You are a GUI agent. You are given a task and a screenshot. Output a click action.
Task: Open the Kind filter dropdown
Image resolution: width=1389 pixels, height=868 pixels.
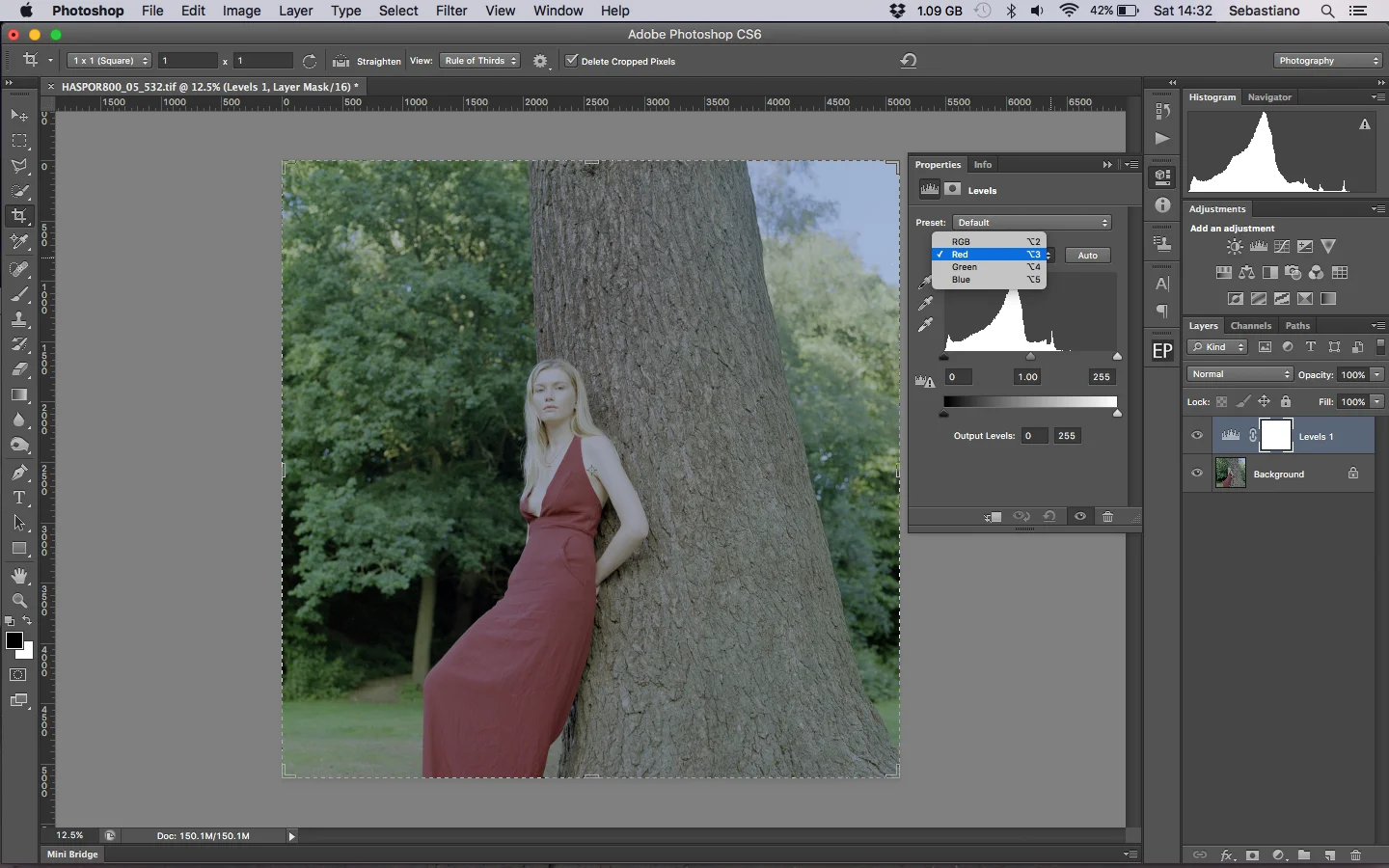click(x=1218, y=347)
